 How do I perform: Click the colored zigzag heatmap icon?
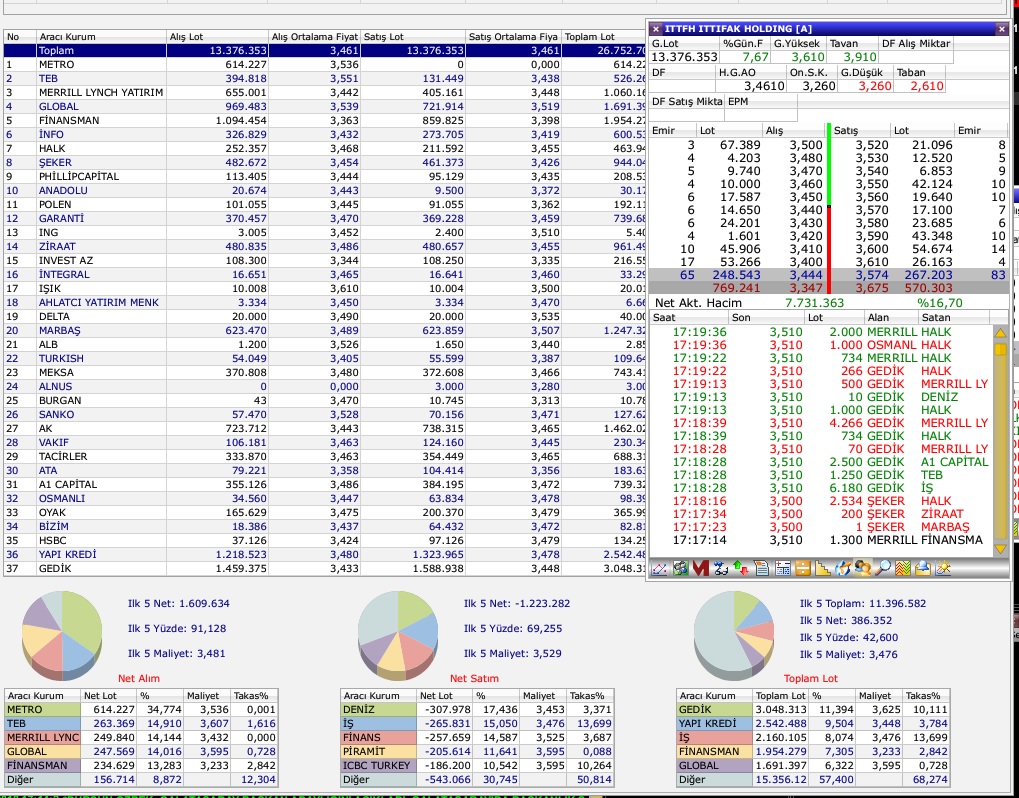tap(903, 569)
